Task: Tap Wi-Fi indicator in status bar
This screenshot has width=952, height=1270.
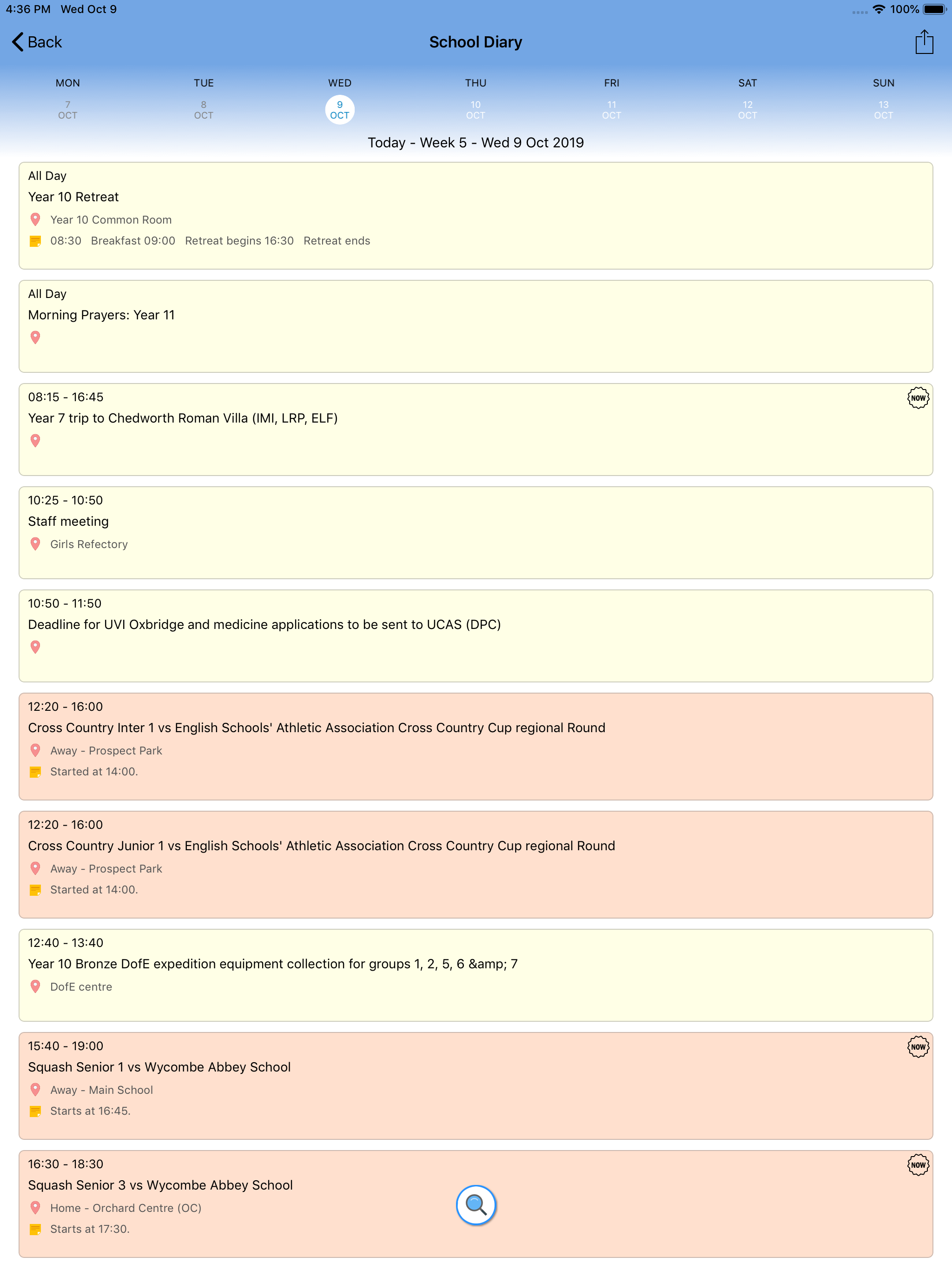Action: click(879, 9)
